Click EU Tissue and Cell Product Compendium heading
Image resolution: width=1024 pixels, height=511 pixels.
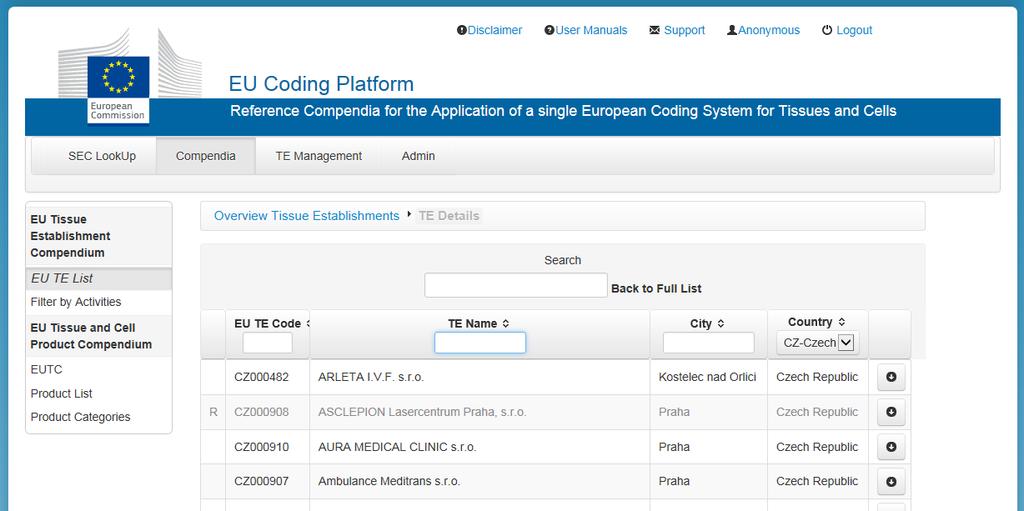[x=91, y=336]
